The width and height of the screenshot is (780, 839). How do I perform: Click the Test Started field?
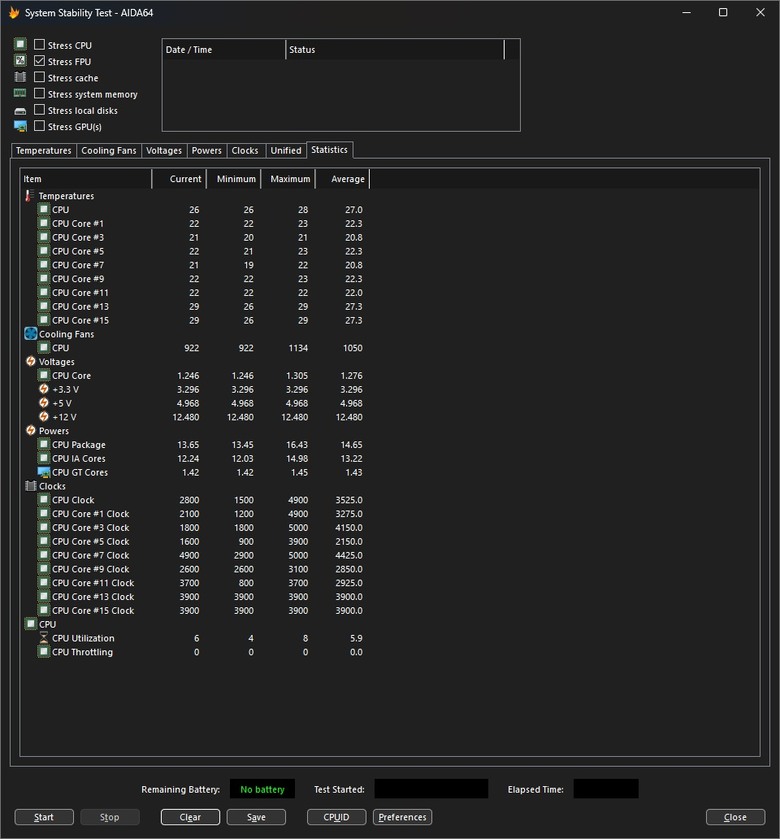(431, 789)
